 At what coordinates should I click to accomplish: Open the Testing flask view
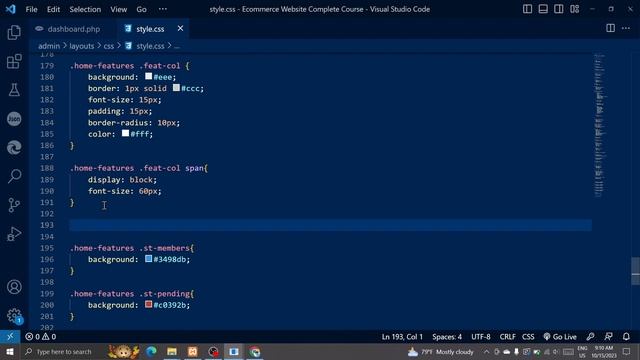[14, 90]
